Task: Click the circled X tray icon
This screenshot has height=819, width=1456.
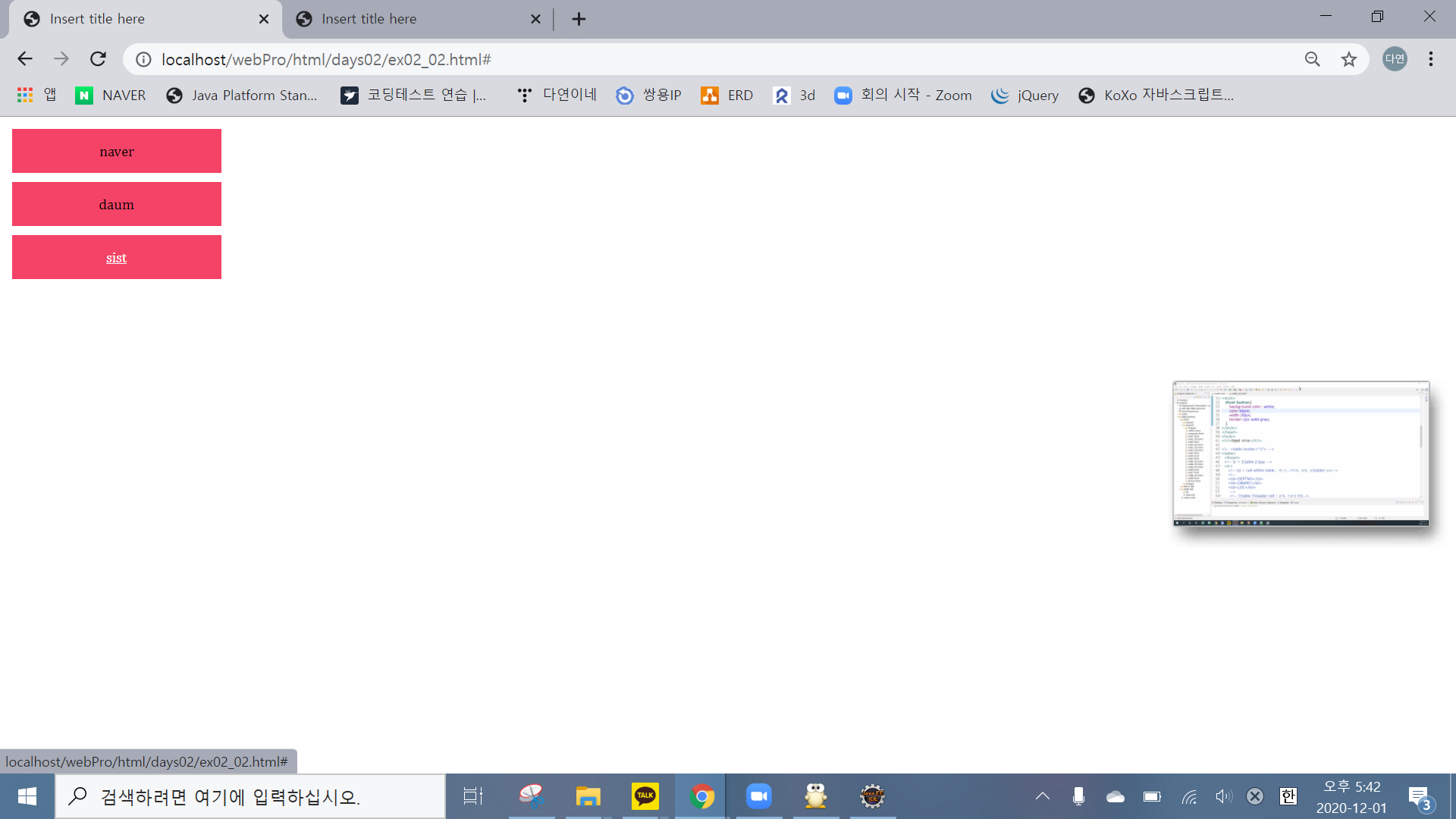Action: point(1255,796)
